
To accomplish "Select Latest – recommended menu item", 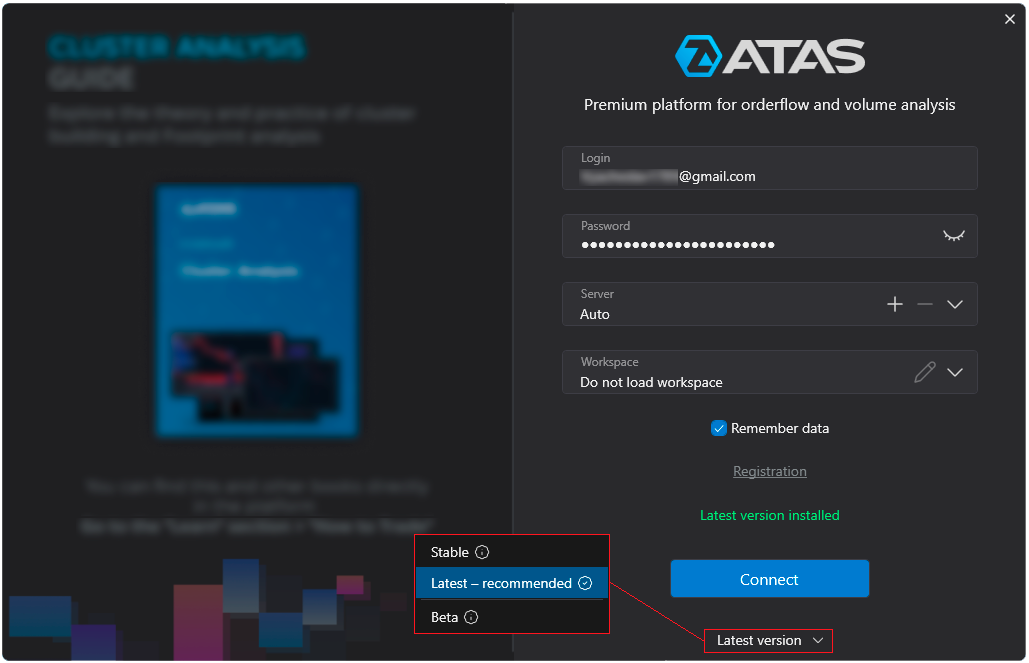I will [500, 583].
